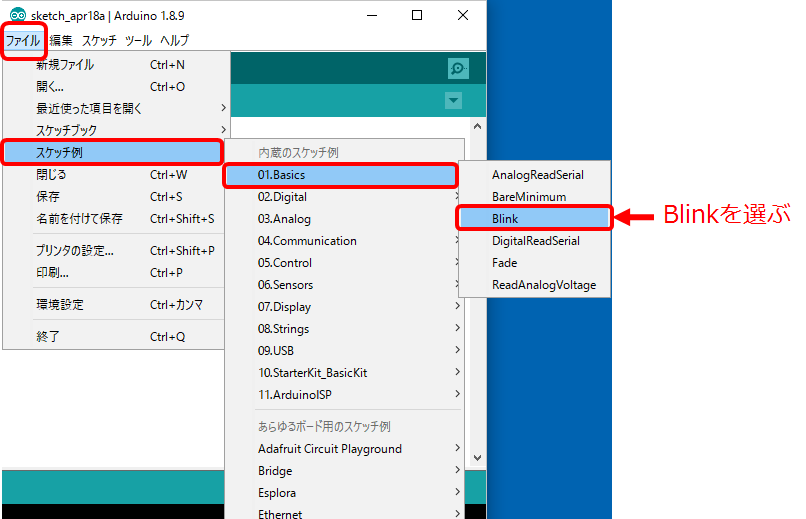Screen dimensions: 806x519
Task: Open the BareMinimum example
Action: pos(535,197)
